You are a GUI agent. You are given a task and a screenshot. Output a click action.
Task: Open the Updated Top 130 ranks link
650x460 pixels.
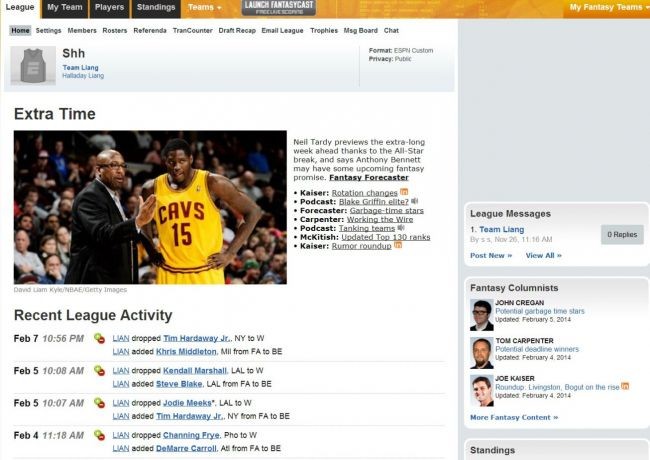pyautogui.click(x=386, y=237)
